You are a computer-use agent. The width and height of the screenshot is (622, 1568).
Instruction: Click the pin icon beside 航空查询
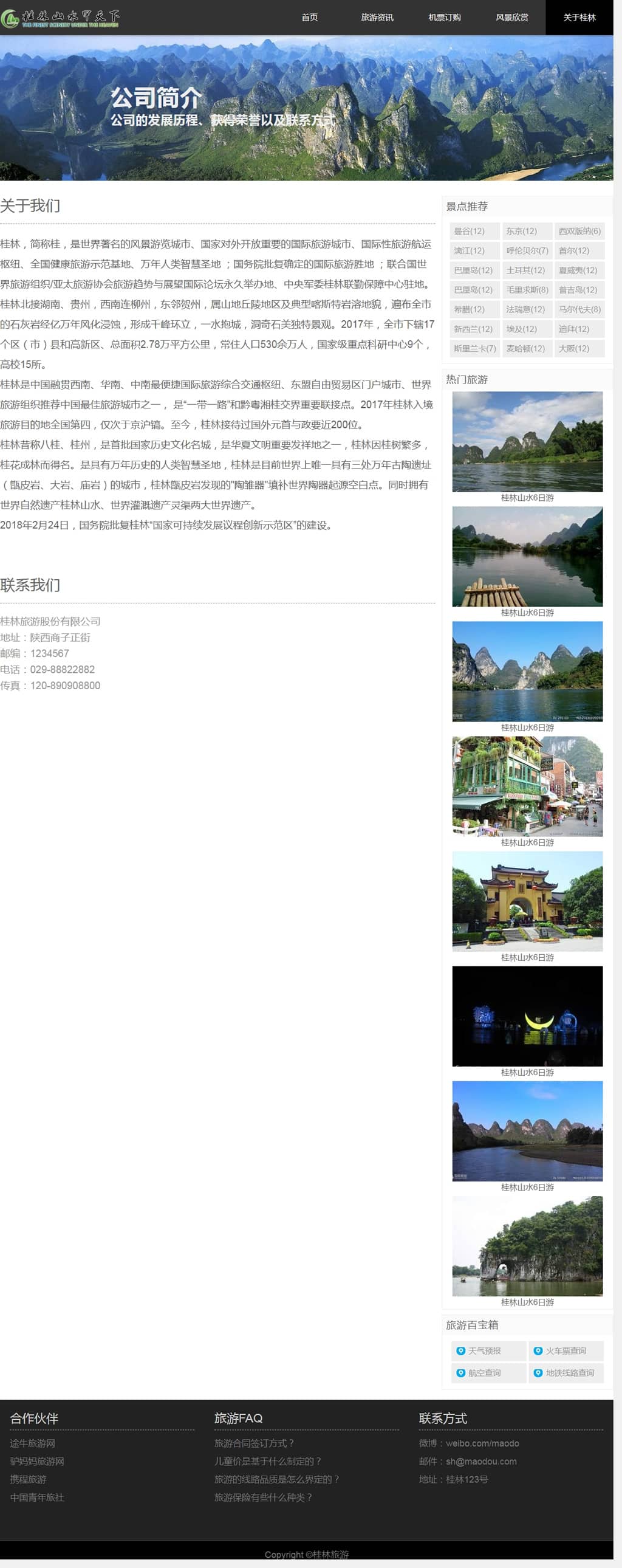pyautogui.click(x=460, y=1373)
